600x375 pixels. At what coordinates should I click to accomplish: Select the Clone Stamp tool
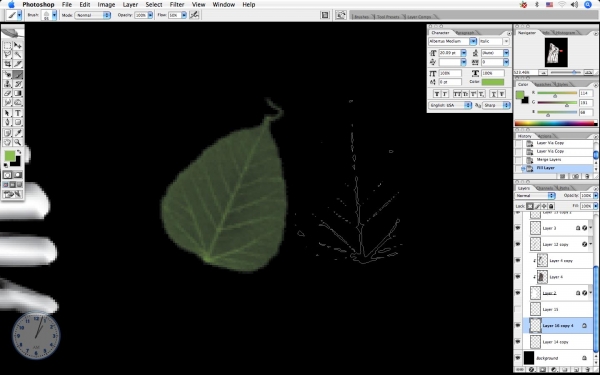coord(7,84)
